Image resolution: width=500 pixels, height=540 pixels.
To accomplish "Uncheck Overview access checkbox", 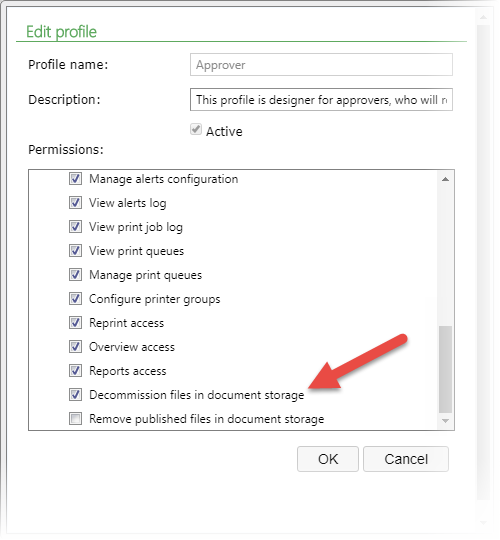I will tap(75, 347).
